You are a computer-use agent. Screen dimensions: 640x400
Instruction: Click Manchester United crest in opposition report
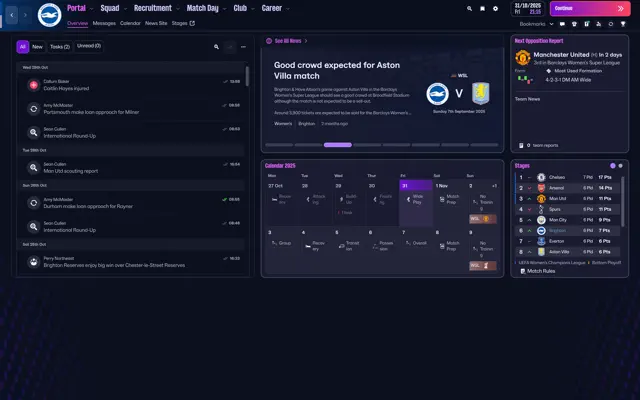[523, 58]
